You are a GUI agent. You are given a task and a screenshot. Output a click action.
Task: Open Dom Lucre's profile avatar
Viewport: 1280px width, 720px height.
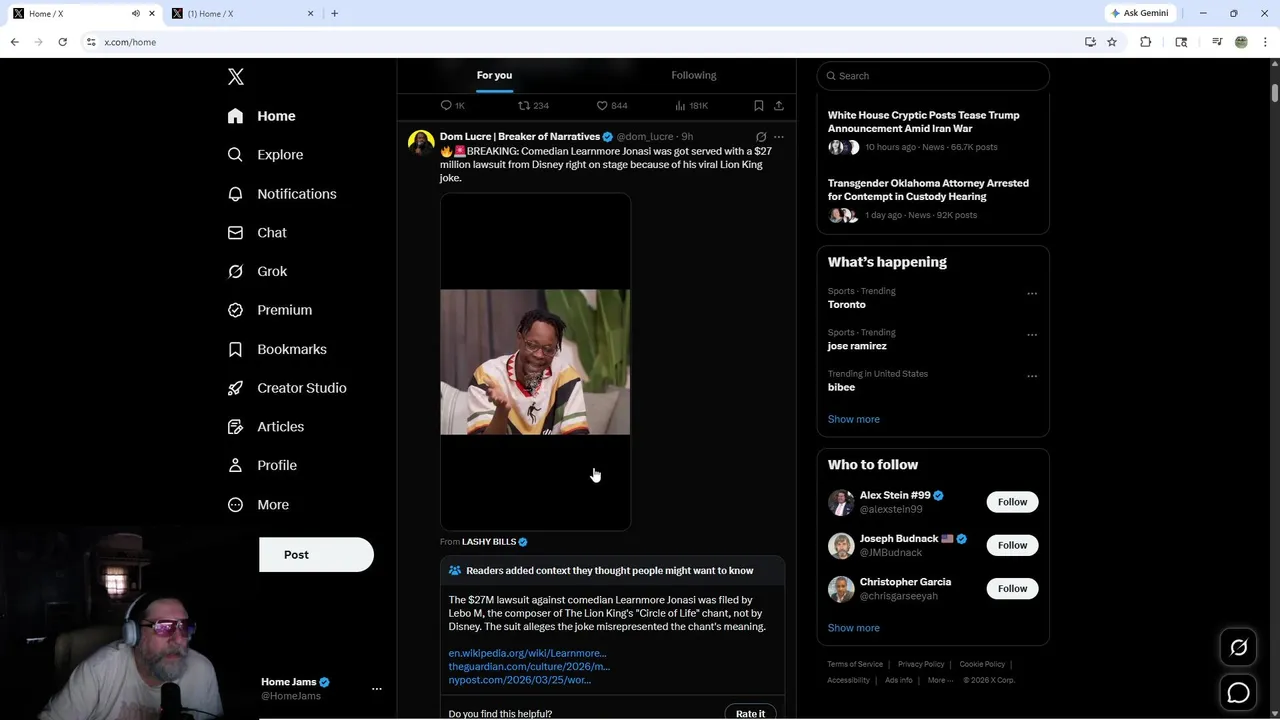[x=421, y=142]
